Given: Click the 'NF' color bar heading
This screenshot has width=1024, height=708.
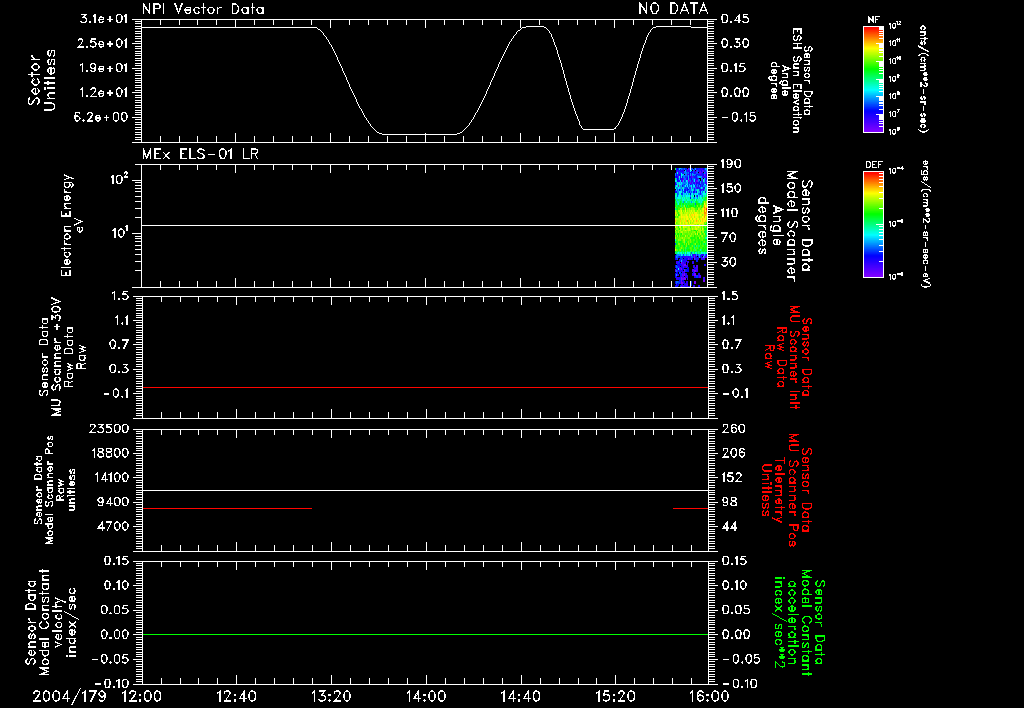Looking at the screenshot, I should [x=874, y=20].
